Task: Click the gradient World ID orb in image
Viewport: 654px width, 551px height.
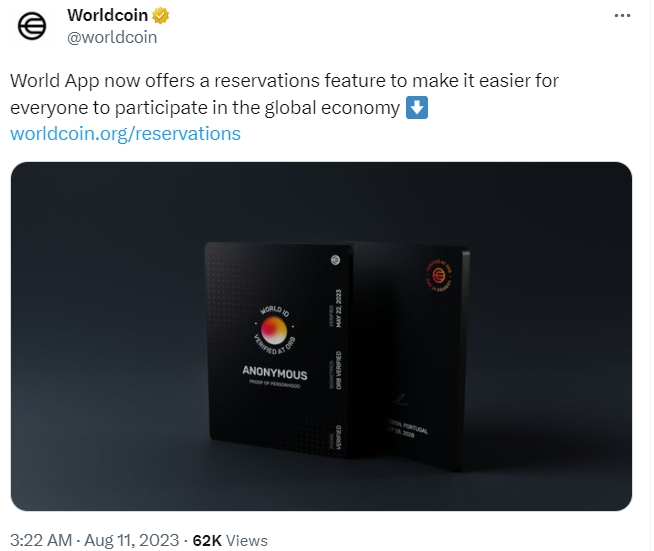Action: 273,332
